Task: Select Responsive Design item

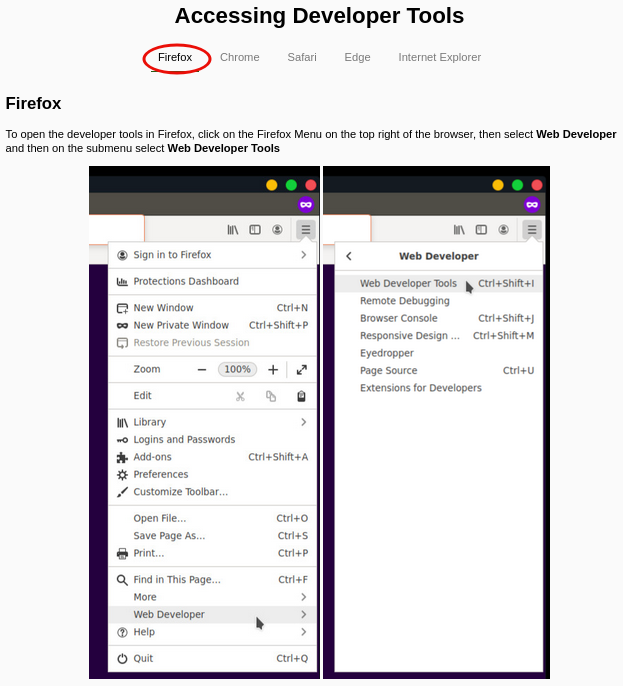Action: pyautogui.click(x=438, y=336)
